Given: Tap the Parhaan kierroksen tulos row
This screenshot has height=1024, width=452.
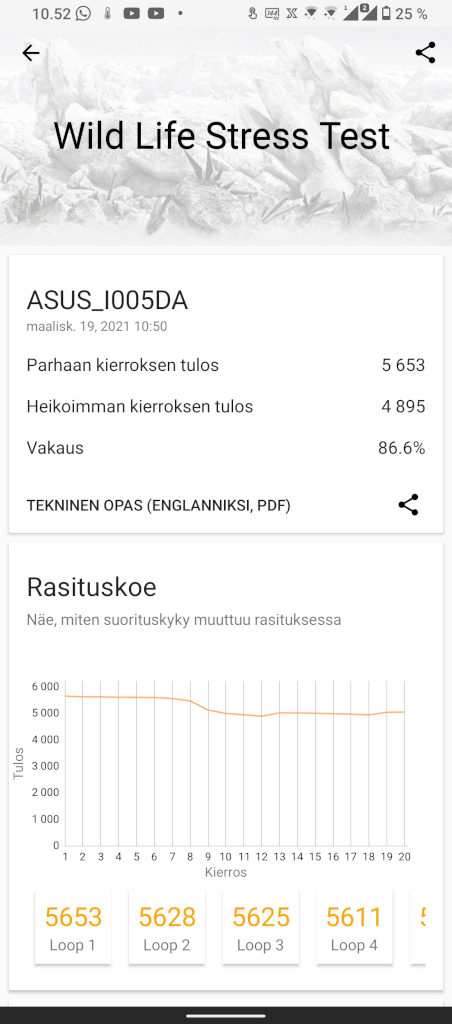Looking at the screenshot, I should (226, 365).
